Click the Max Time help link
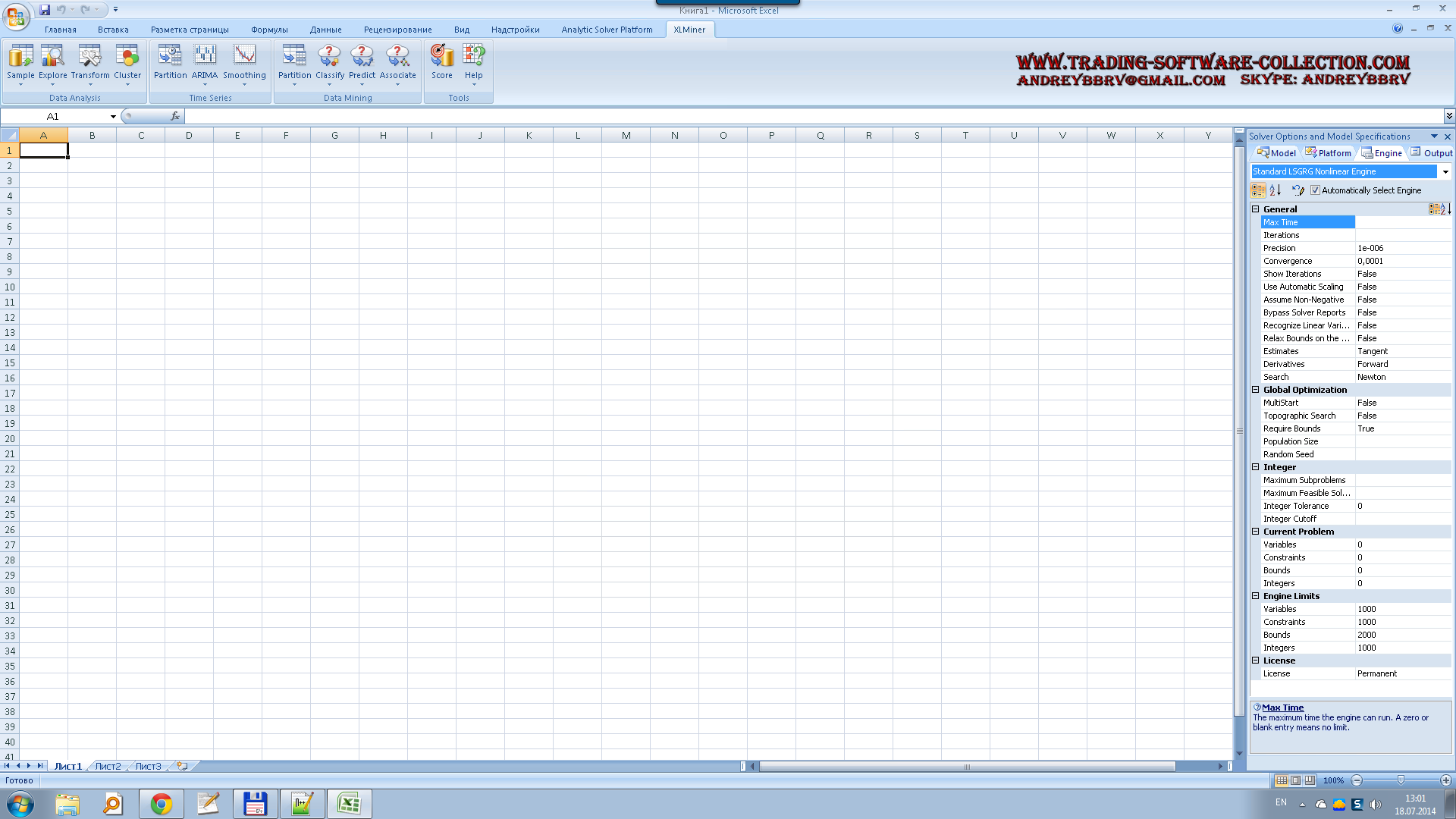 click(x=1282, y=708)
